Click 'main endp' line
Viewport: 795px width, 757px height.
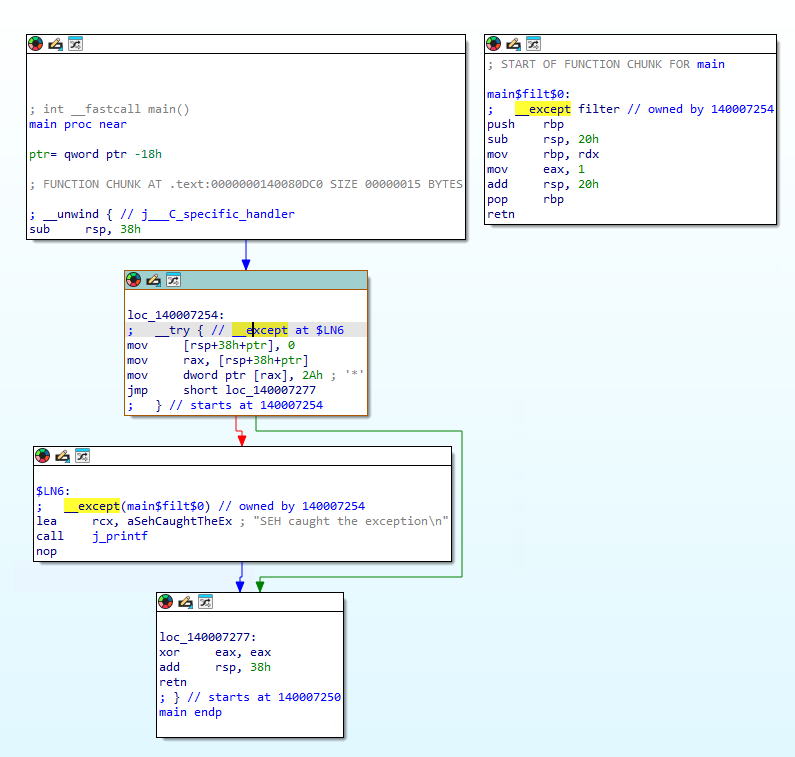(191, 712)
